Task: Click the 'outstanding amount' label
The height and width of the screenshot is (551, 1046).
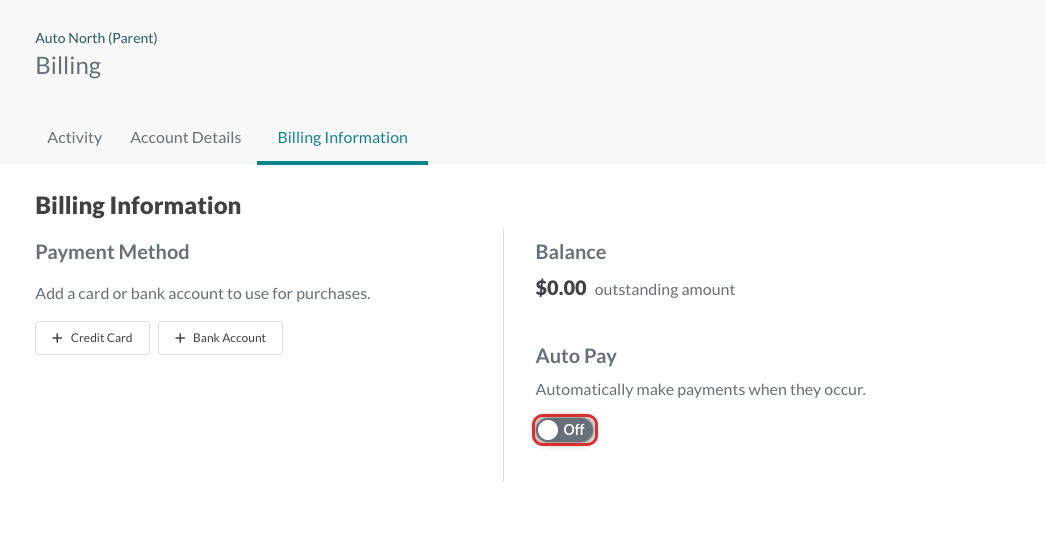Action: coord(664,290)
